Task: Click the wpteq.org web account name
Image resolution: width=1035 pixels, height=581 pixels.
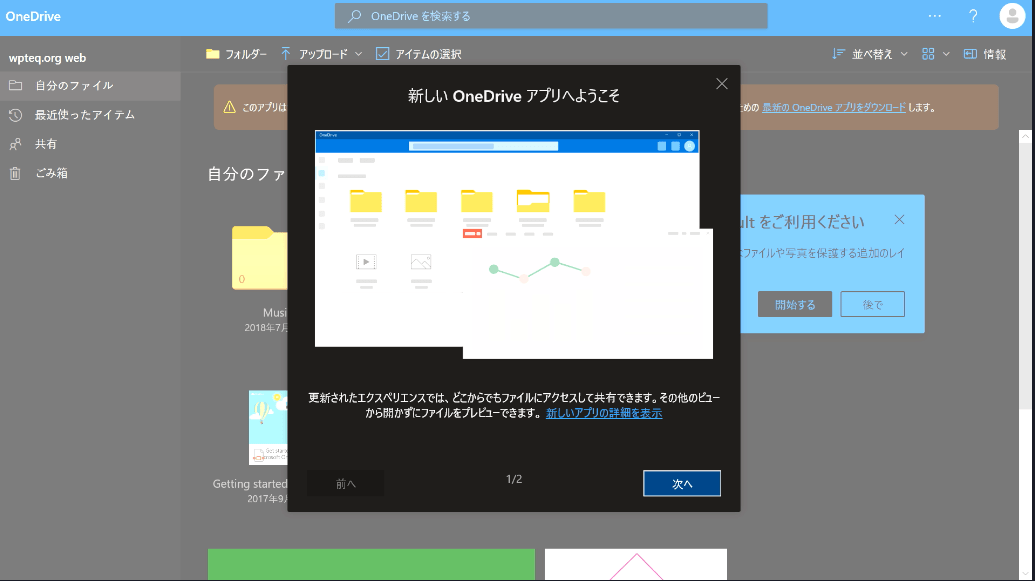Action: [48, 58]
